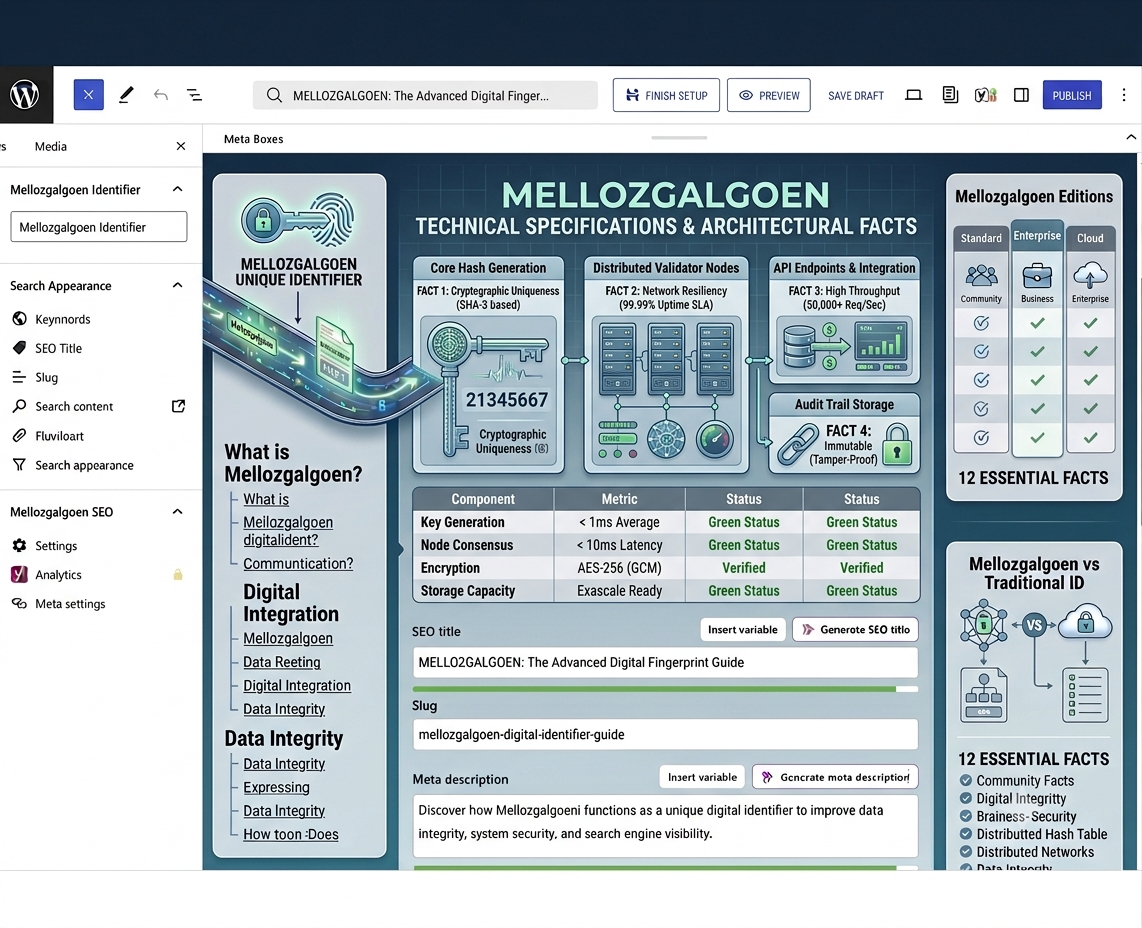The width and height of the screenshot is (1142, 928).
Task: Select the Enterprise edition tab
Action: [x=1037, y=235]
